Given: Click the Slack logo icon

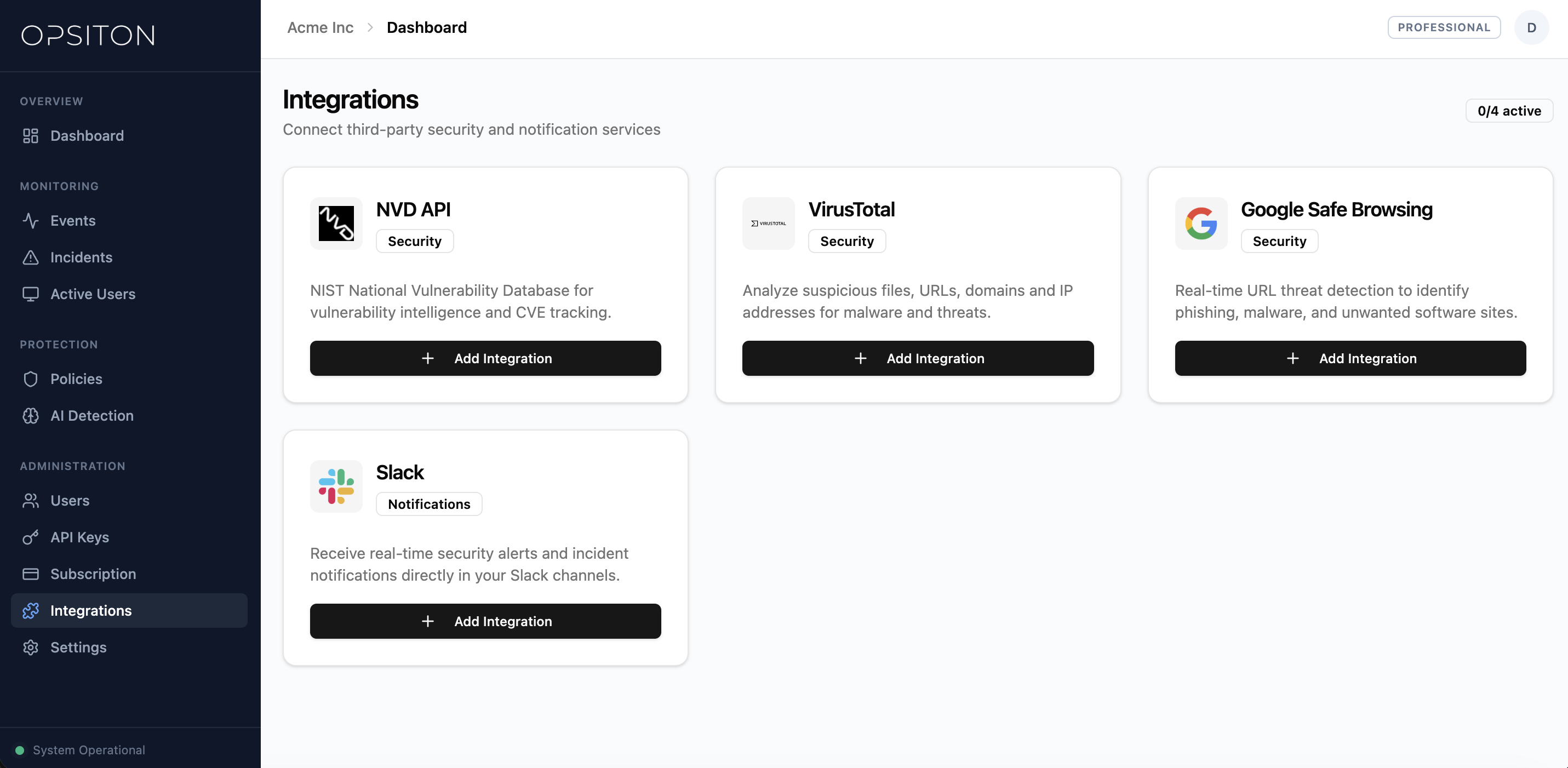Looking at the screenshot, I should click(336, 486).
